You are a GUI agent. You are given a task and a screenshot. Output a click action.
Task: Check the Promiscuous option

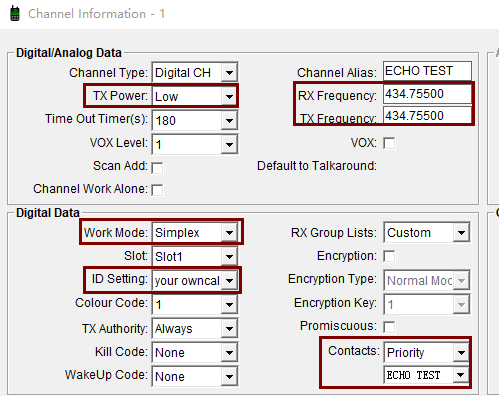[x=389, y=327]
